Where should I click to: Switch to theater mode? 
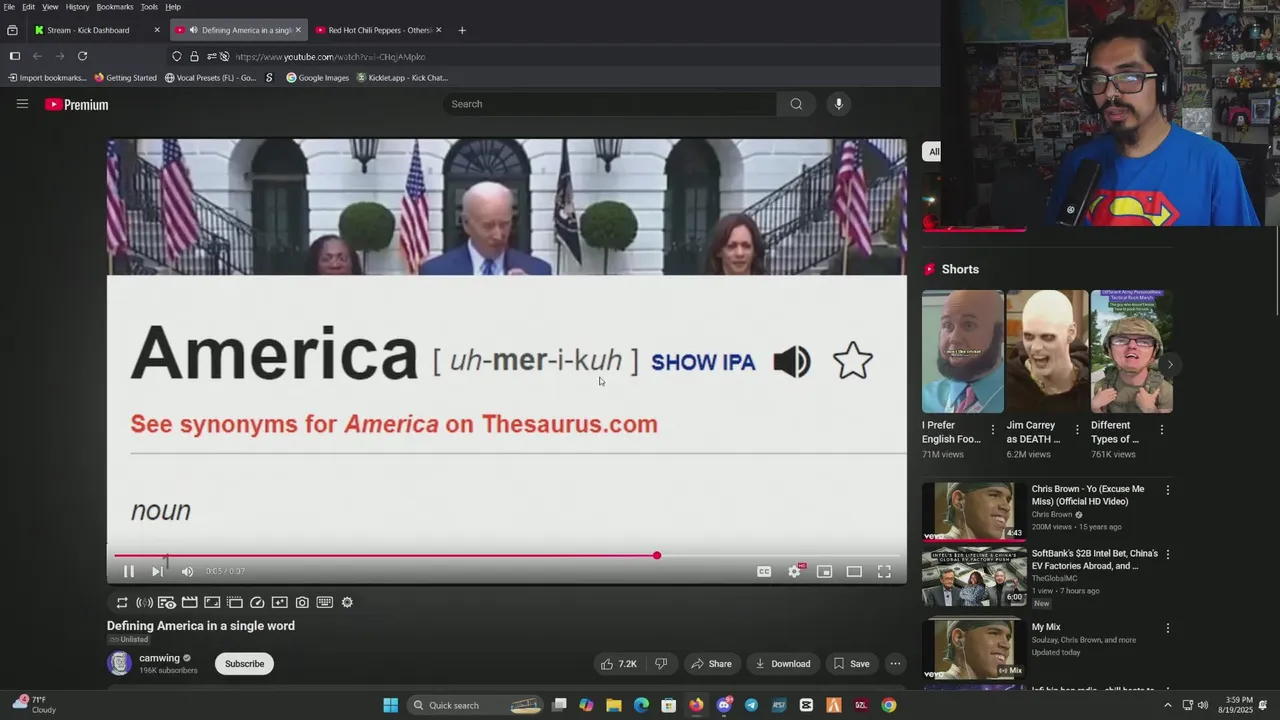(854, 571)
